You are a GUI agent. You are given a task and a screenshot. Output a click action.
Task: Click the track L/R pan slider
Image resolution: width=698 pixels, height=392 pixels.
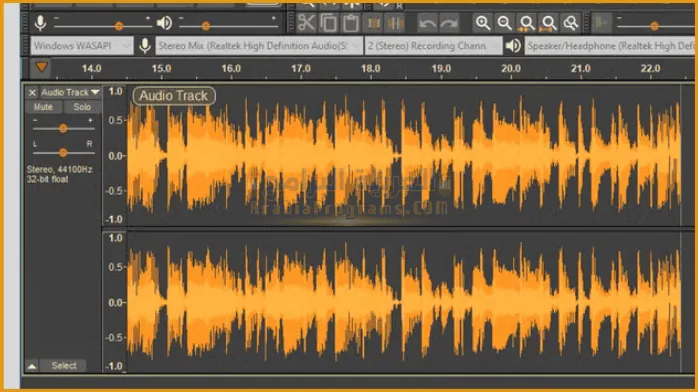pyautogui.click(x=63, y=153)
